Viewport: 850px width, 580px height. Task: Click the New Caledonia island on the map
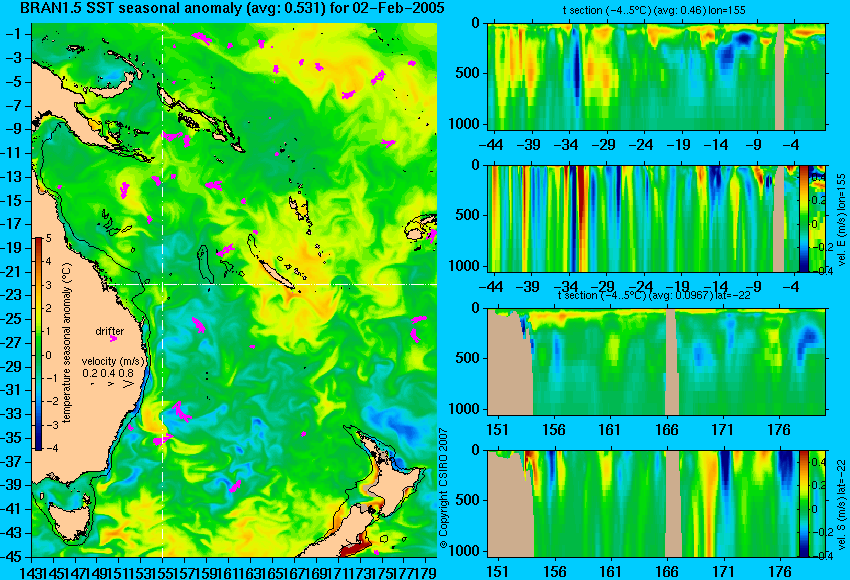pos(276,274)
